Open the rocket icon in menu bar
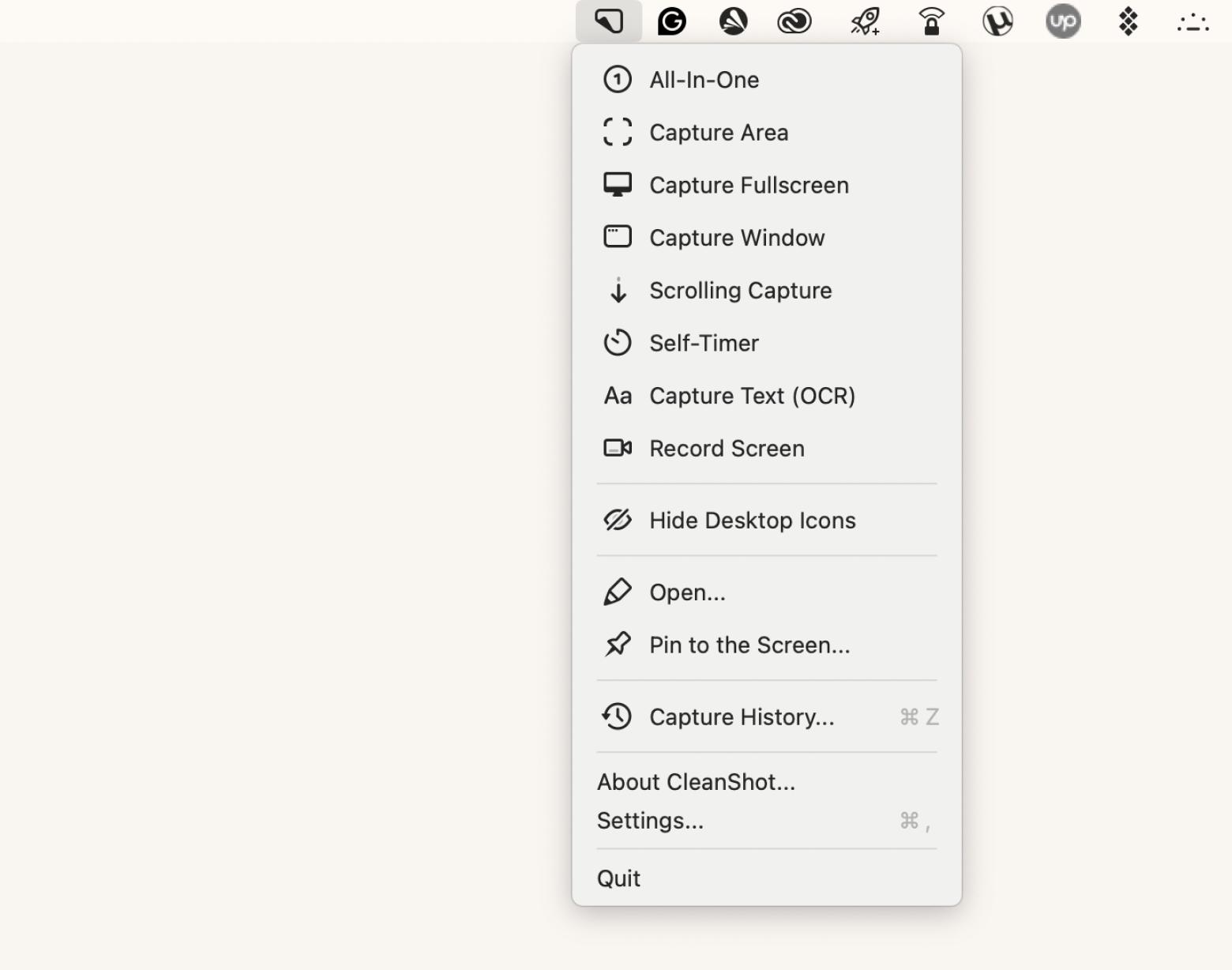Screen dimensions: 1232x970 tap(865, 21)
